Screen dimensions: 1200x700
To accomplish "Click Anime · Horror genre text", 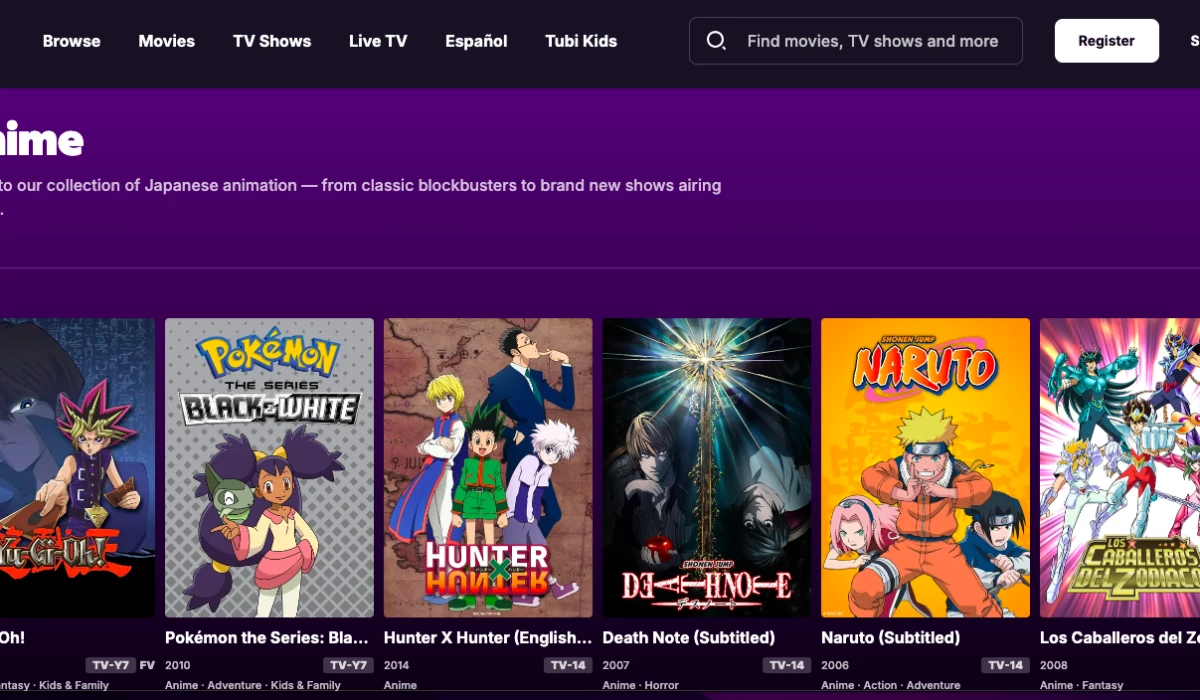I will [x=641, y=686].
